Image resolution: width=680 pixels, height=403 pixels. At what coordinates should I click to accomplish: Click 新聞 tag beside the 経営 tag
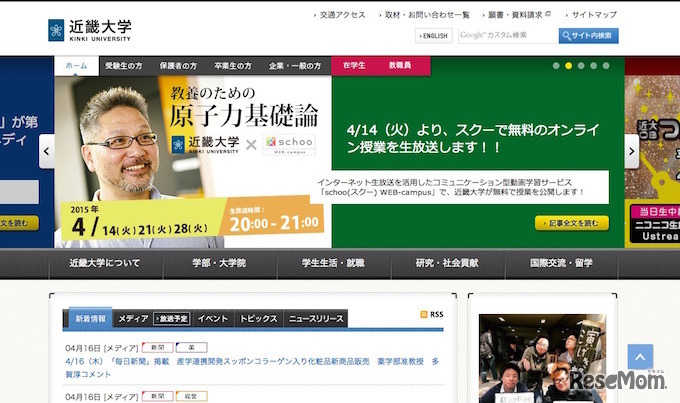click(157, 396)
